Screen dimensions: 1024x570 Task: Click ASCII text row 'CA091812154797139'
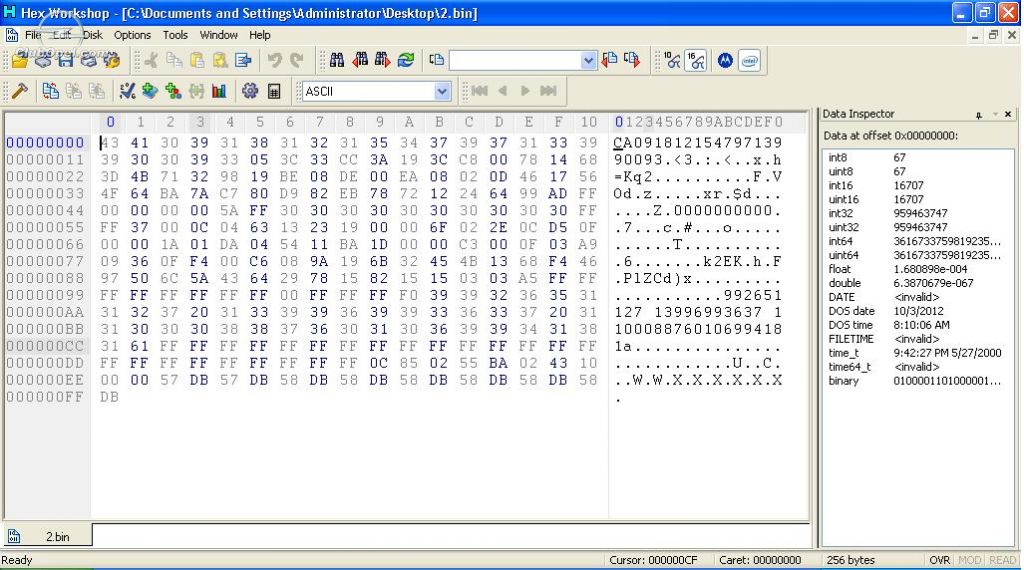point(697,142)
